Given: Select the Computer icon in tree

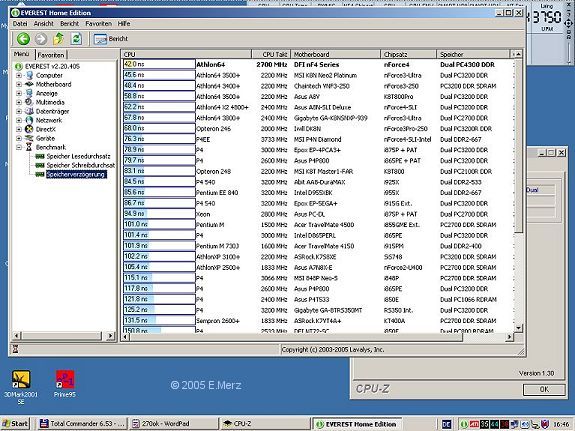Looking at the screenshot, I should click(x=29, y=75).
